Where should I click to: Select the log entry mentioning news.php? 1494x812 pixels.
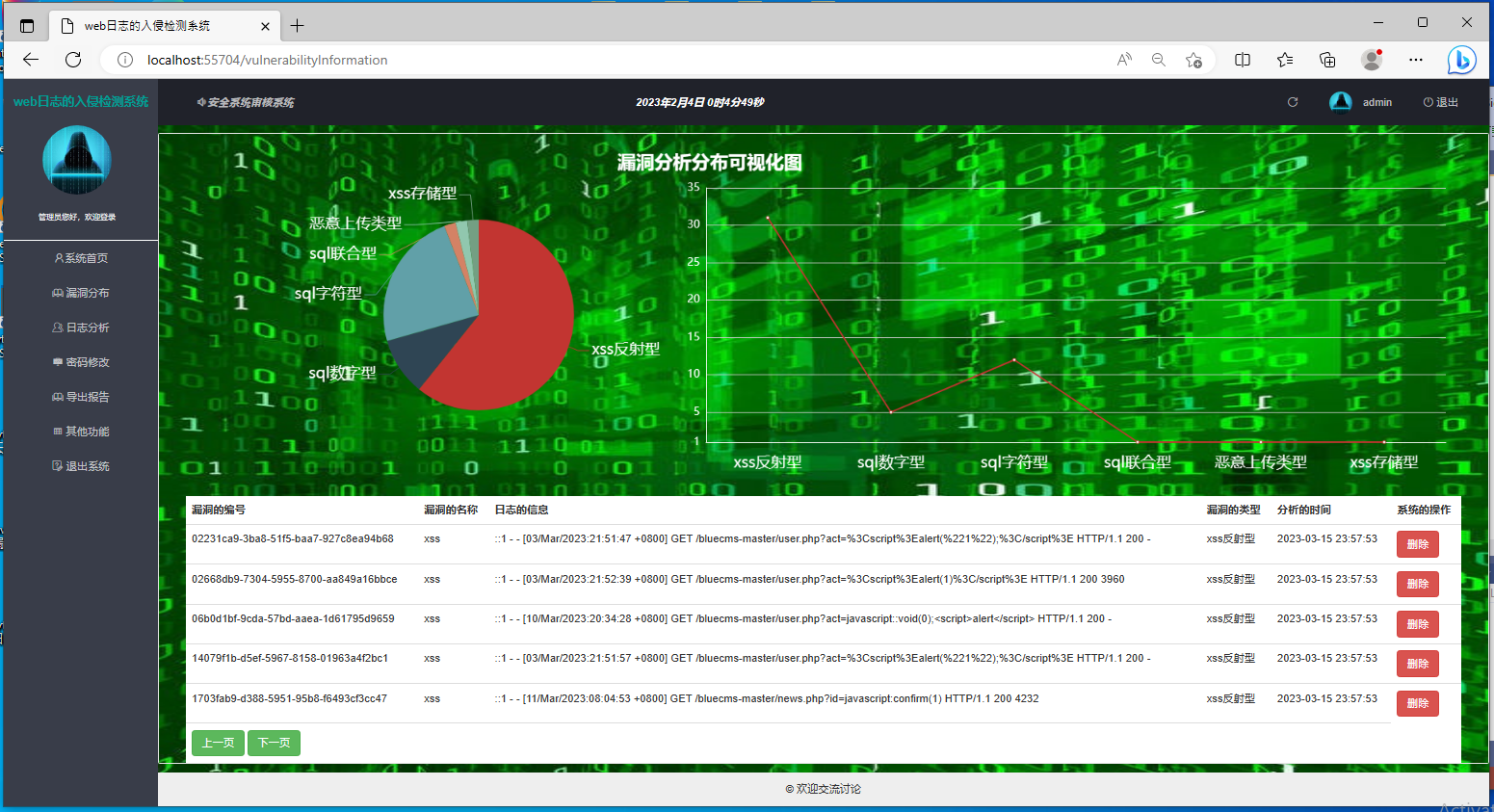point(767,698)
